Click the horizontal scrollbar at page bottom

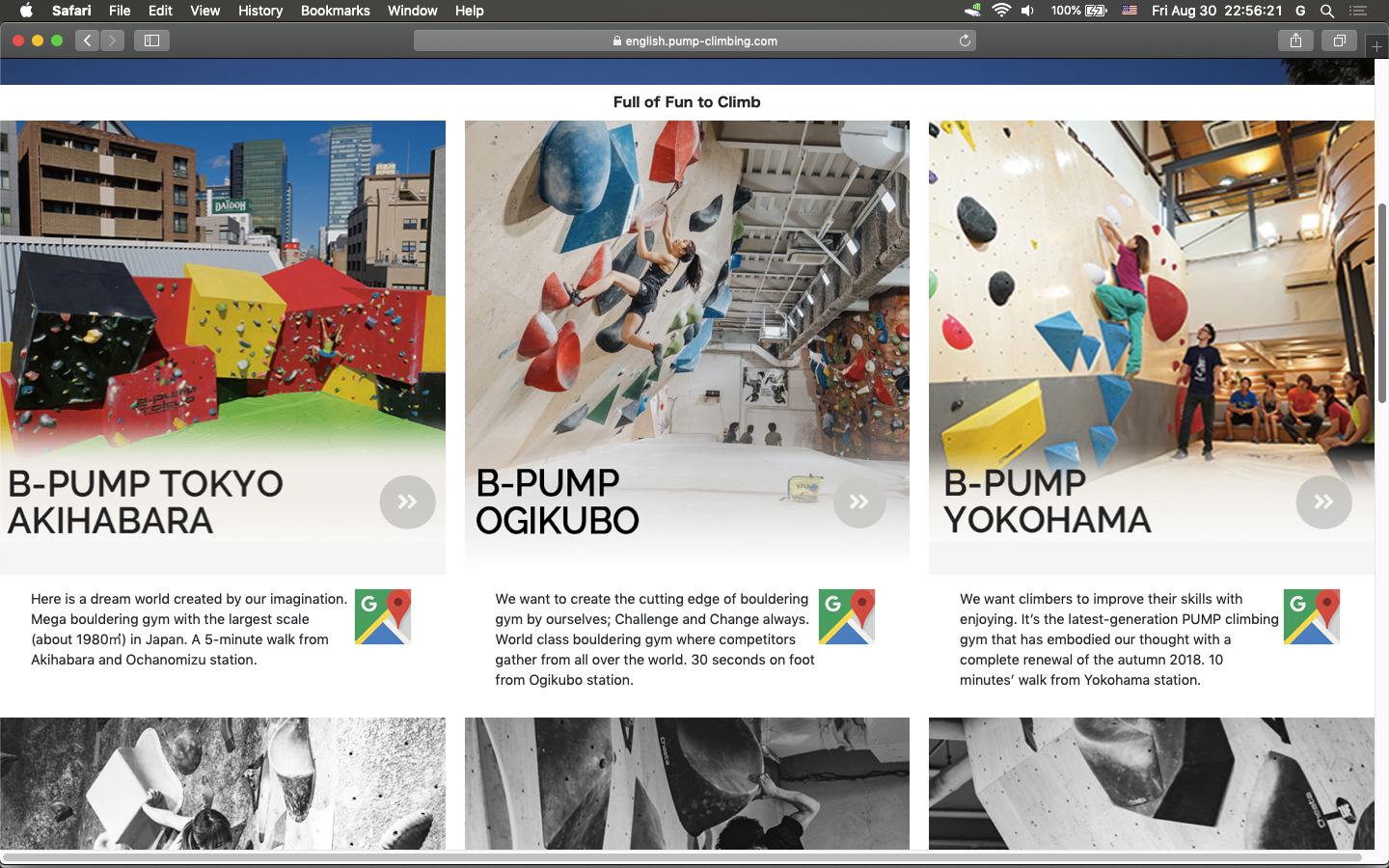pyautogui.click(x=682, y=856)
